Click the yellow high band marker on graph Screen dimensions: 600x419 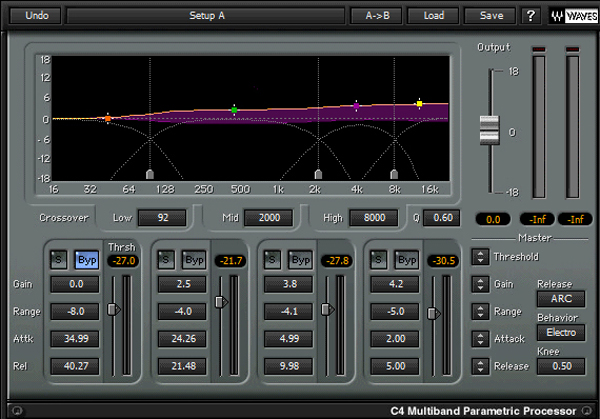point(420,103)
